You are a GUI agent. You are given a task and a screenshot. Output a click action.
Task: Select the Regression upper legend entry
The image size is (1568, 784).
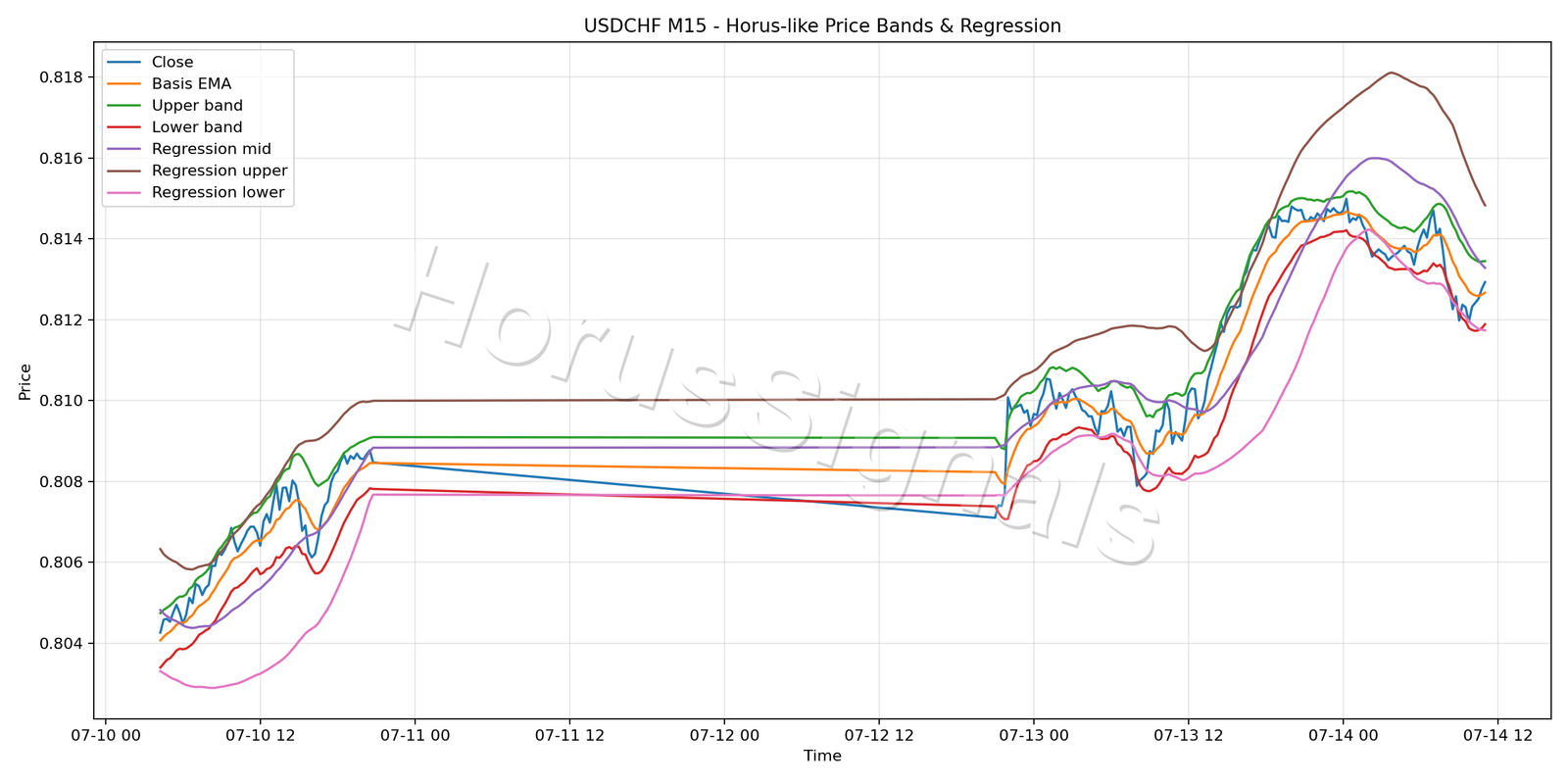pyautogui.click(x=197, y=171)
